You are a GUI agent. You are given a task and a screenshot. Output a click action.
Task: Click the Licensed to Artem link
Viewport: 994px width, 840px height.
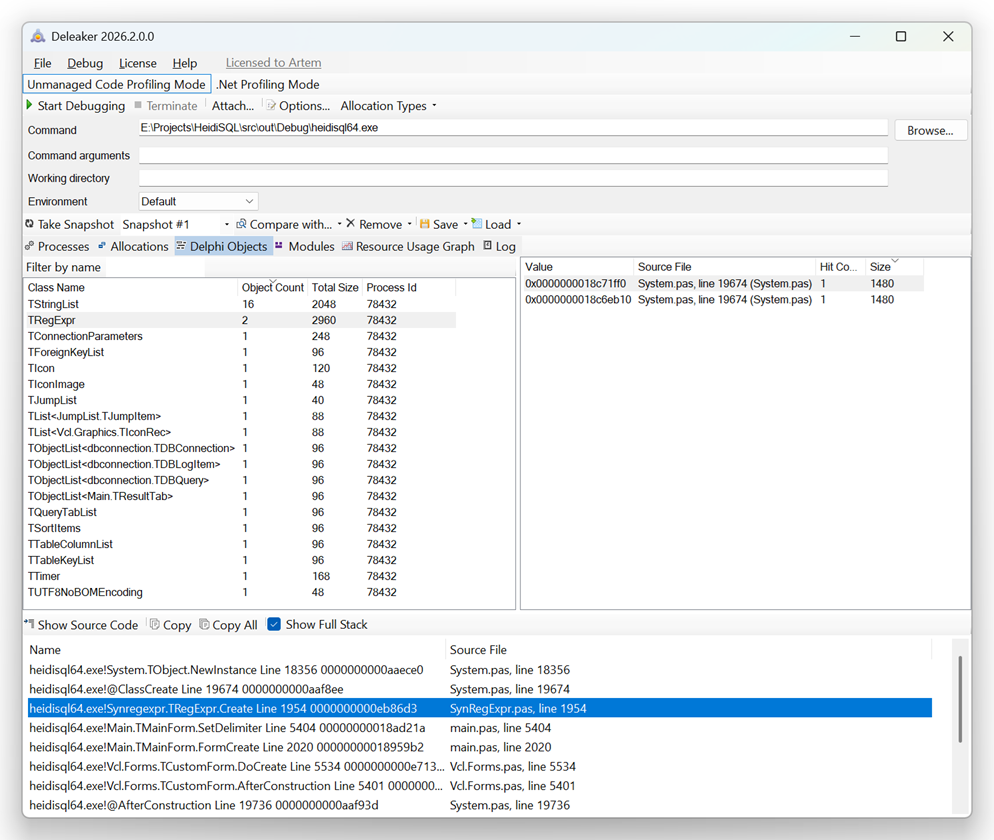(273, 63)
